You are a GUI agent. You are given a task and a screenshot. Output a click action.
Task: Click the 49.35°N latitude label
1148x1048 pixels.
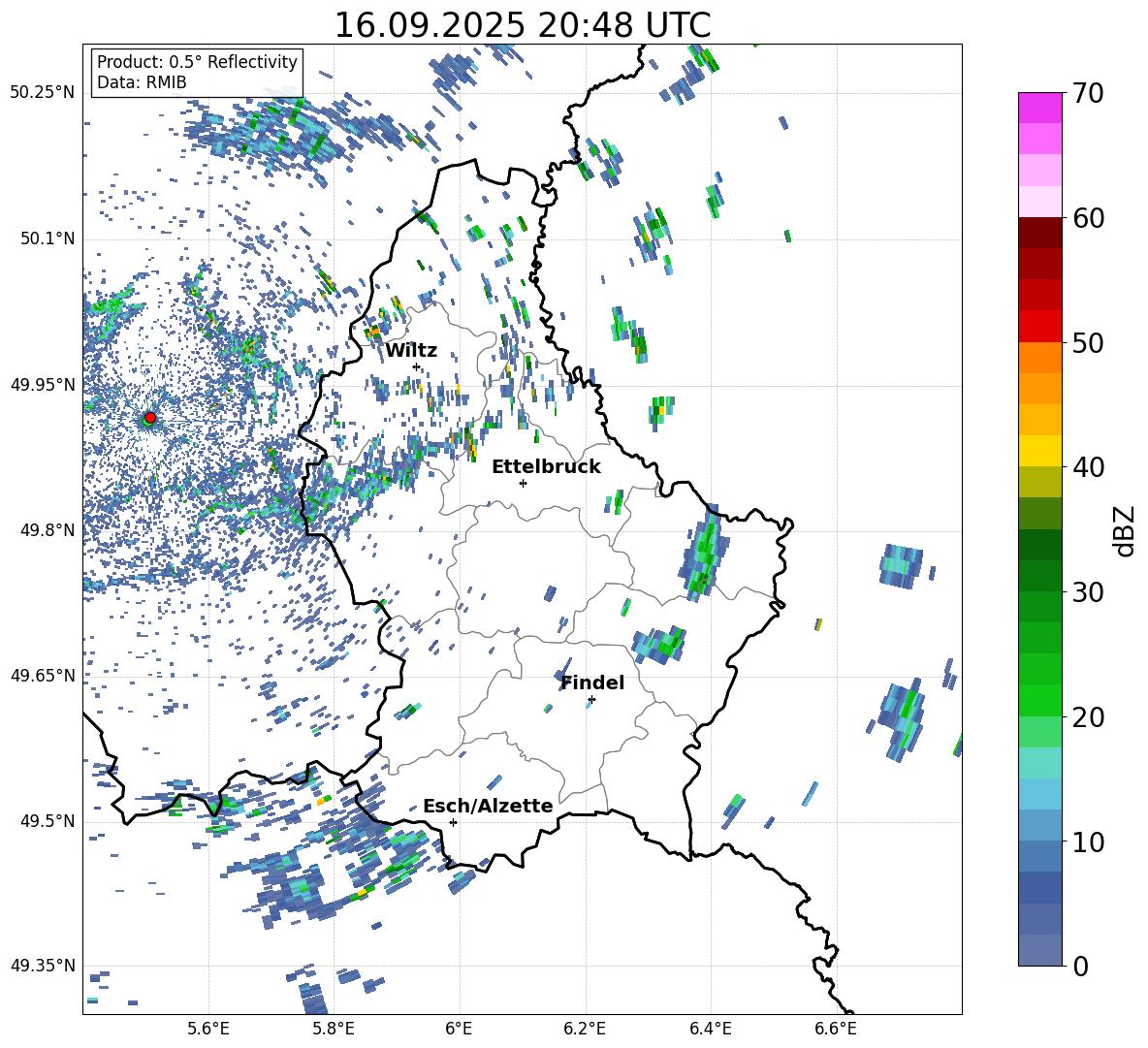[x=43, y=966]
